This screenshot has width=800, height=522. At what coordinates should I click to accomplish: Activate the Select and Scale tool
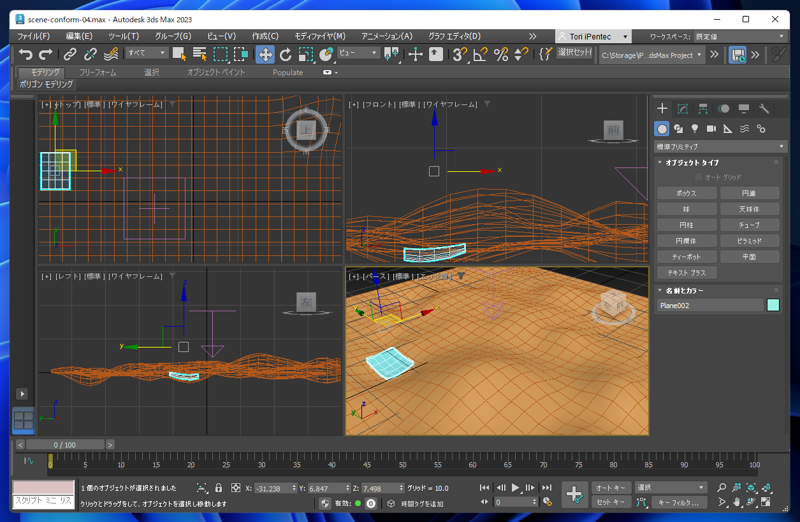306,54
